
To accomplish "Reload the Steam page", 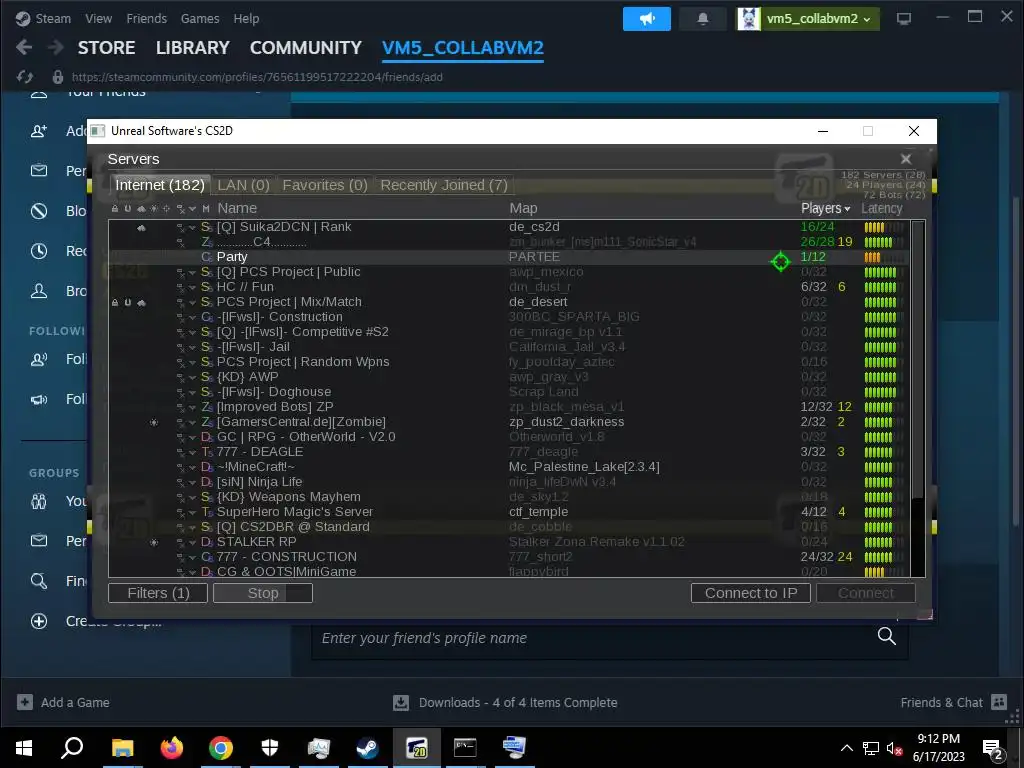I will pos(25,77).
